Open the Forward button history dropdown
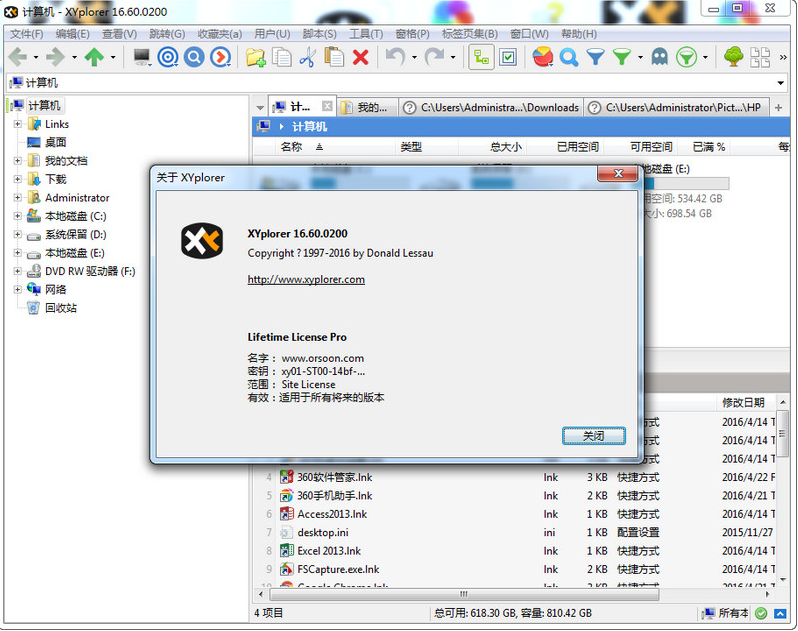This screenshot has height=631, width=798. point(74,58)
